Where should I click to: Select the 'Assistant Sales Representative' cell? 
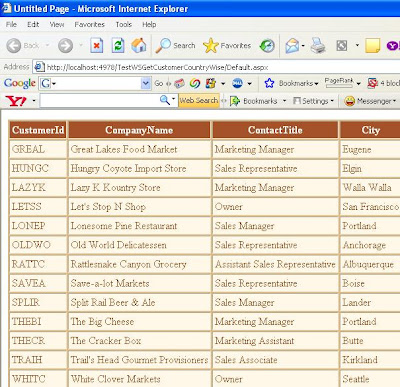275,264
